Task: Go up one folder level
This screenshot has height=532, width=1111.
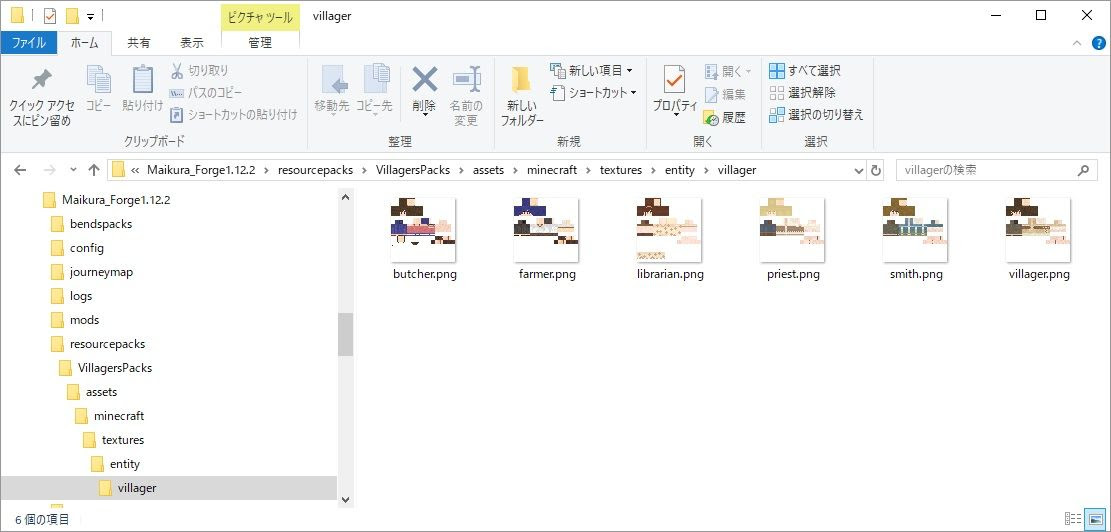Action: (94, 170)
